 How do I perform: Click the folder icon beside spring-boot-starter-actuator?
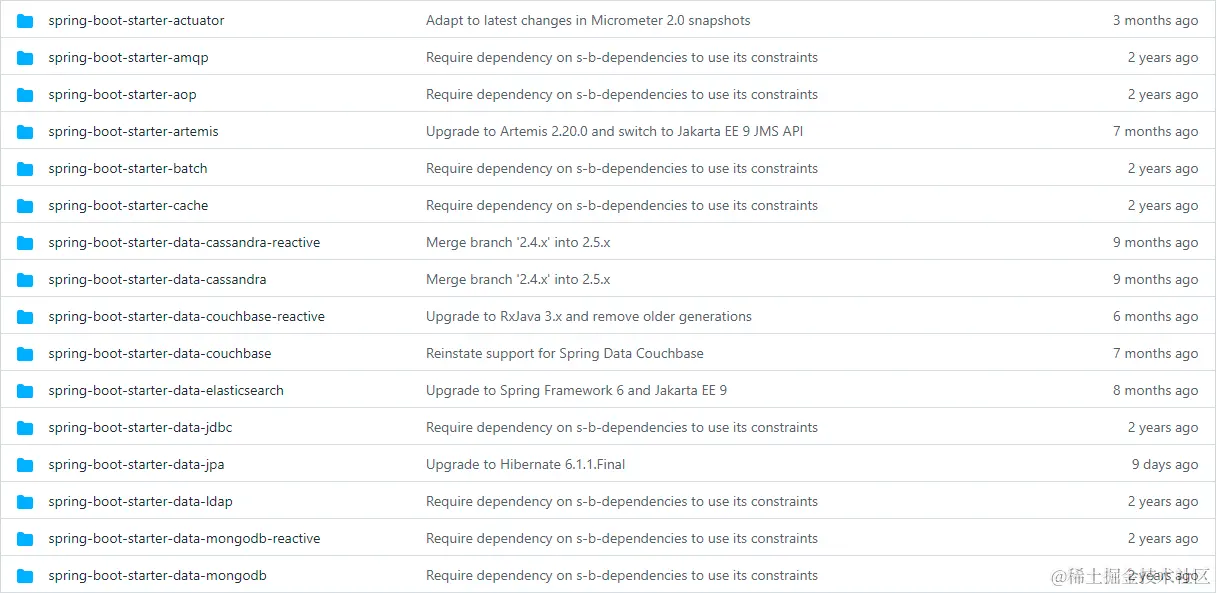click(x=25, y=21)
